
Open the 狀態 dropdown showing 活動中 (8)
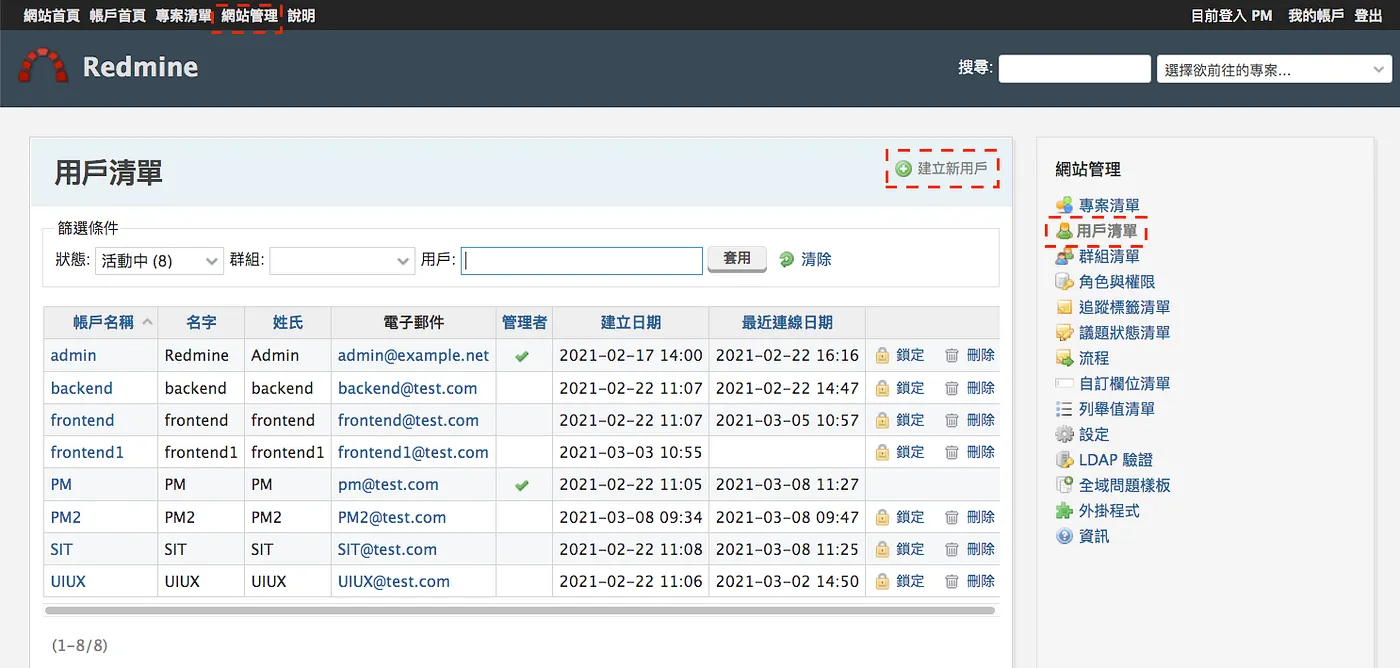[160, 260]
